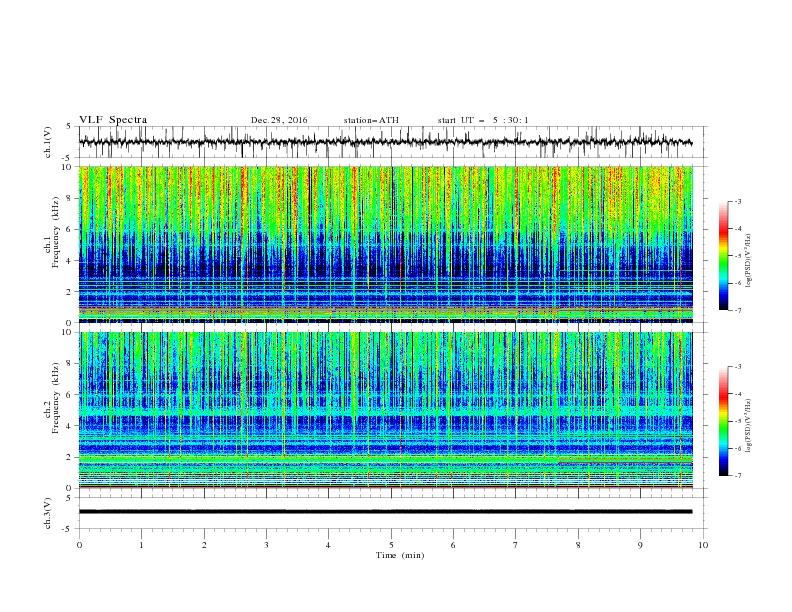The height and width of the screenshot is (612, 792).
Task: Click the ch.2 PSD color bar
Action: (723, 421)
